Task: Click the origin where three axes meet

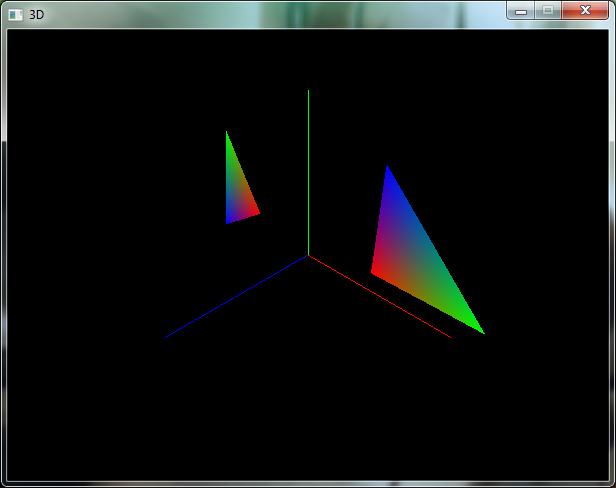Action: (308, 256)
